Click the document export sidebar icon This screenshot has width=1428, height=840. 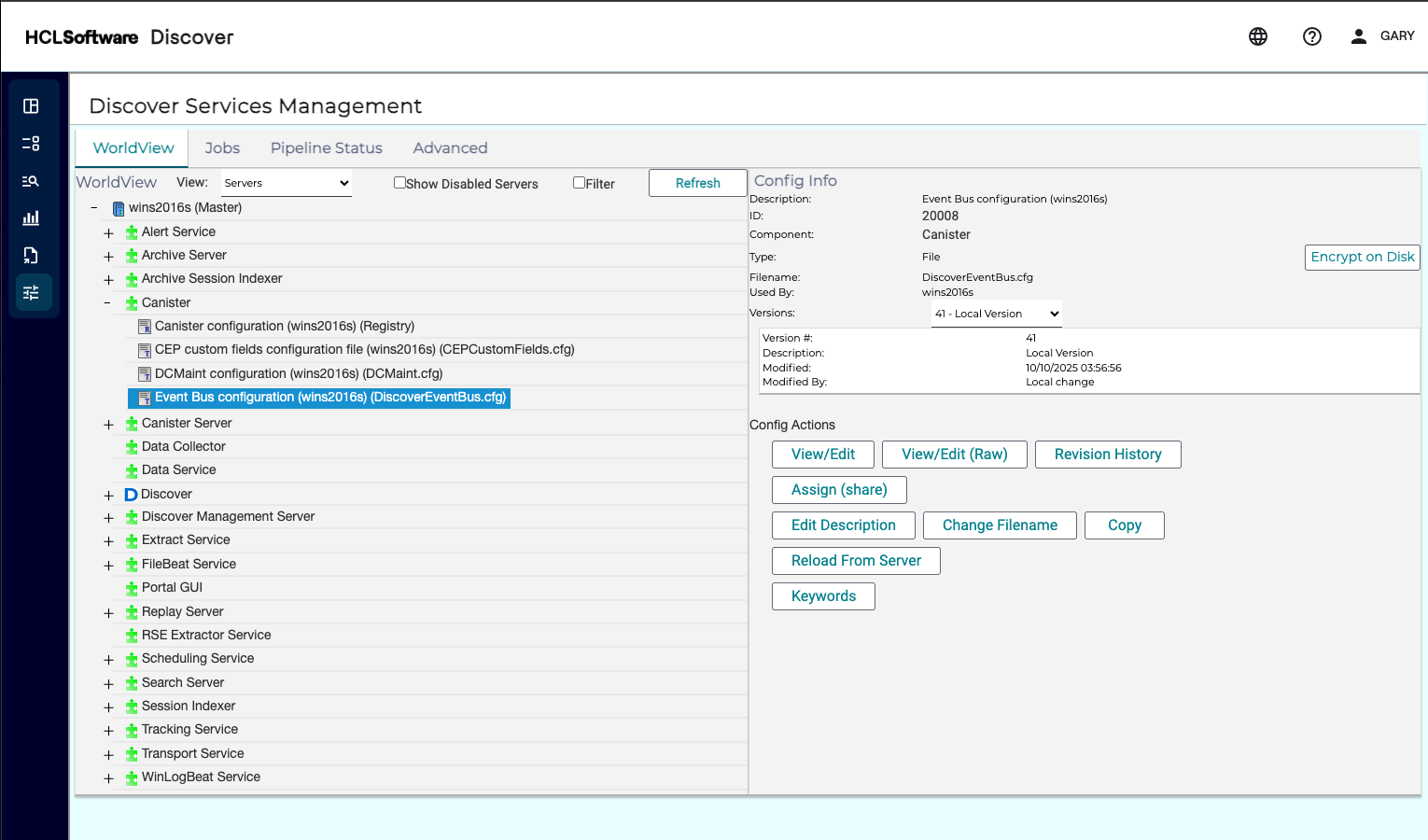tap(31, 256)
